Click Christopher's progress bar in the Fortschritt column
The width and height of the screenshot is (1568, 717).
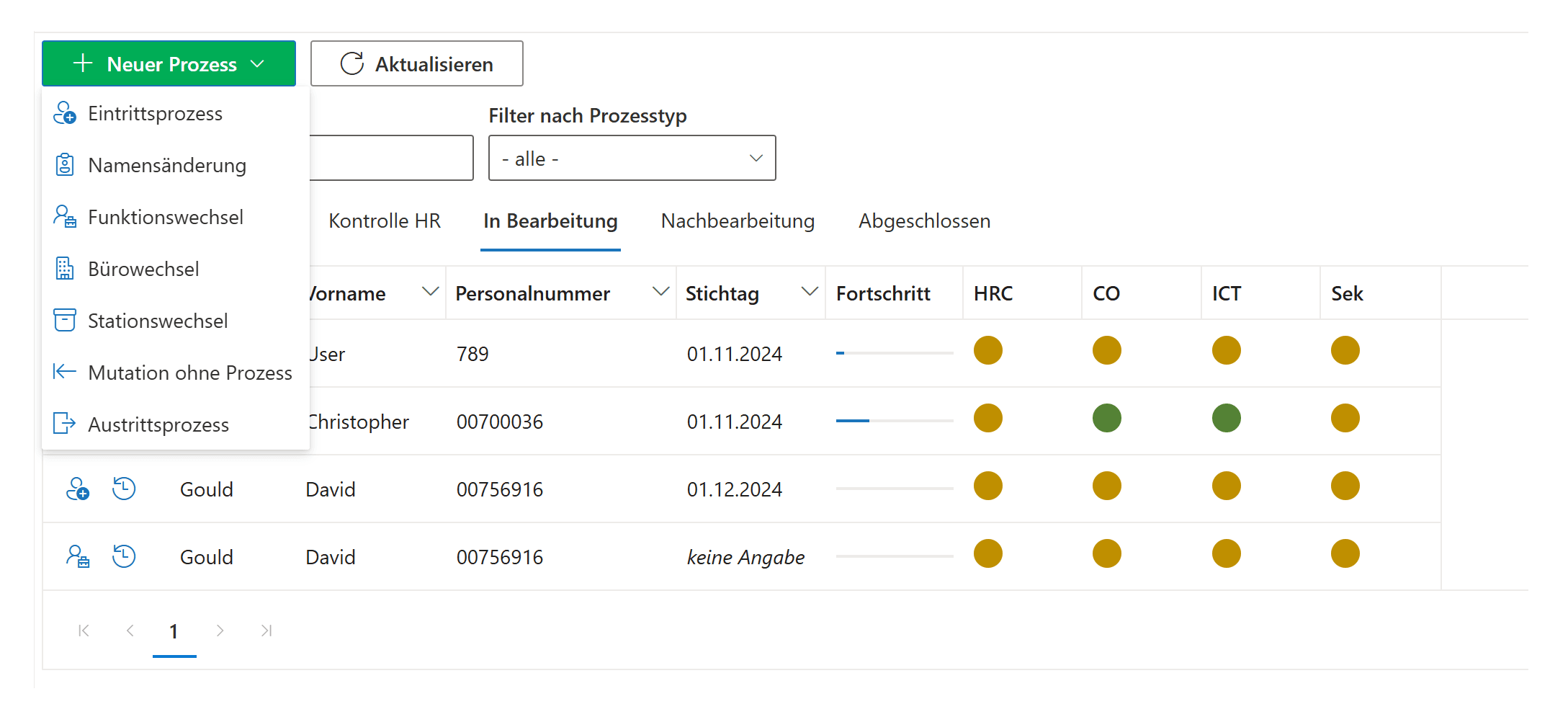point(894,422)
